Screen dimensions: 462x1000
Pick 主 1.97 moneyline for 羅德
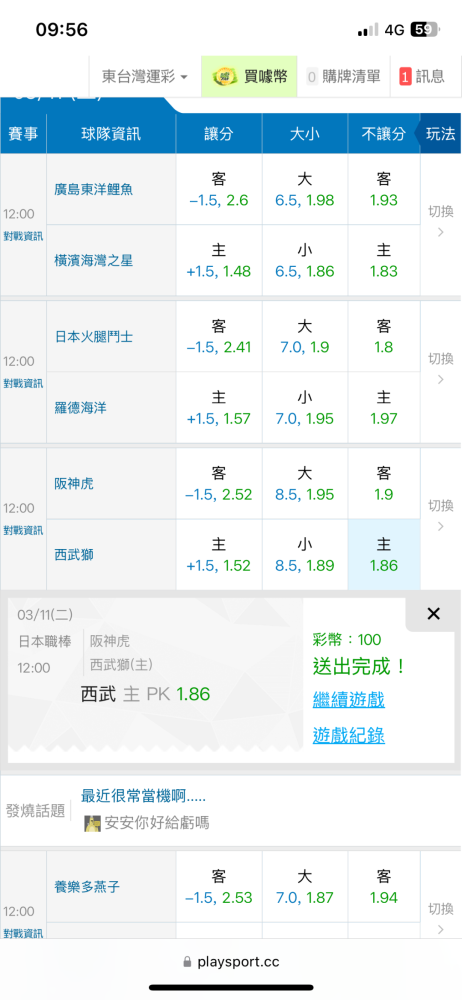tap(384, 408)
